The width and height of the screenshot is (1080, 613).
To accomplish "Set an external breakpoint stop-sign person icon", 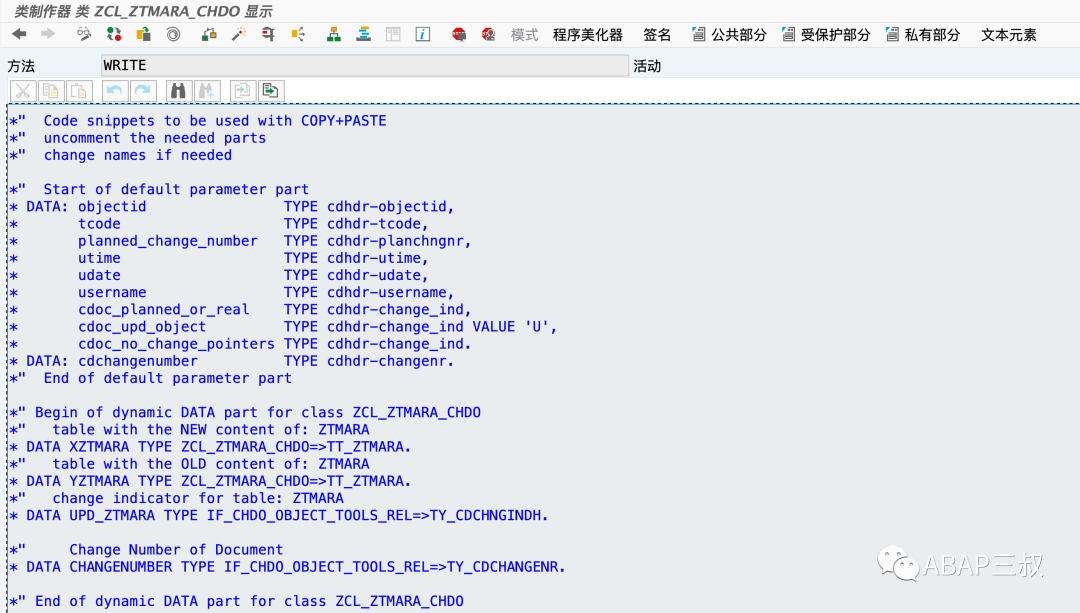I will point(488,34).
